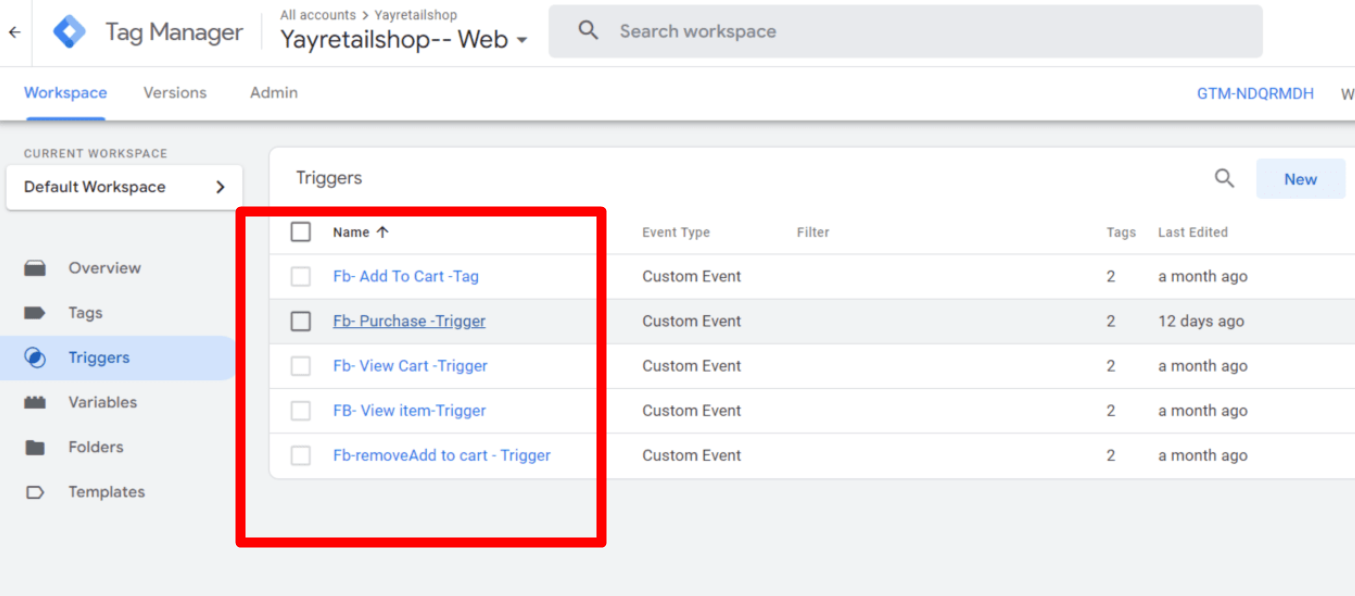
Task: Click the Overview sidebar icon
Action: [x=35, y=268]
